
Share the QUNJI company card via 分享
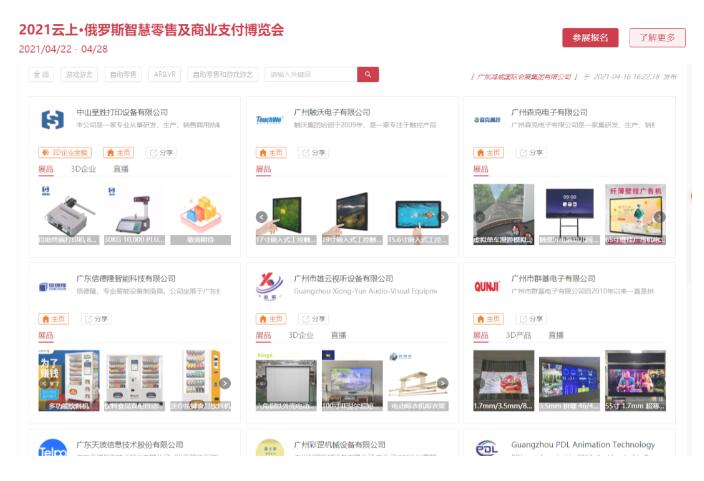click(x=531, y=319)
